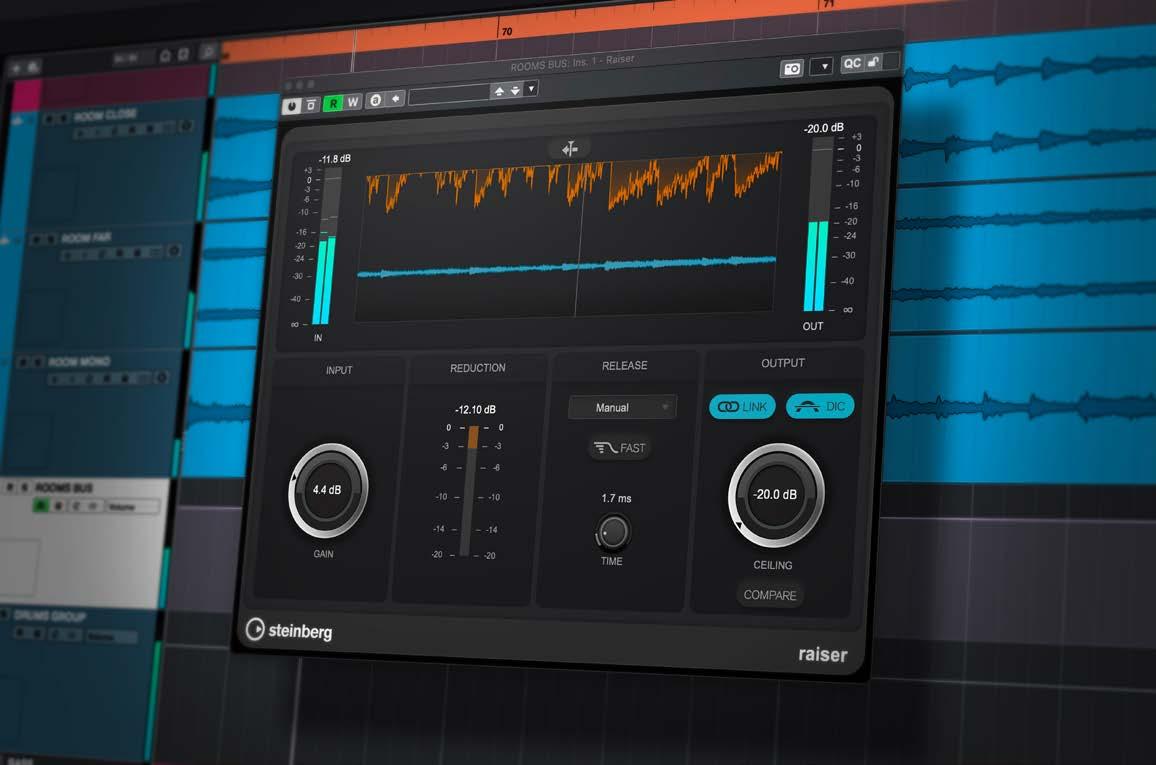
Task: Click the empty preset name field
Action: [x=449, y=94]
